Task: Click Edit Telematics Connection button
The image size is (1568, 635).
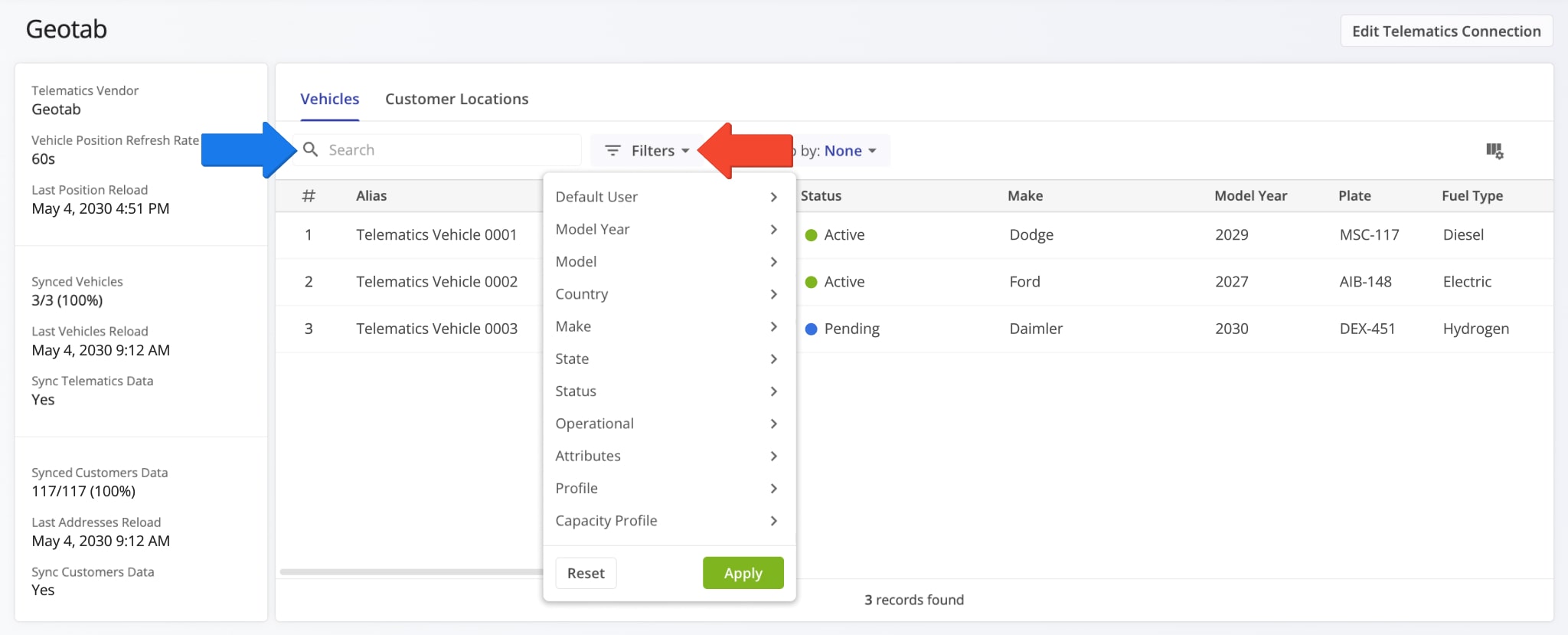Action: click(1446, 31)
